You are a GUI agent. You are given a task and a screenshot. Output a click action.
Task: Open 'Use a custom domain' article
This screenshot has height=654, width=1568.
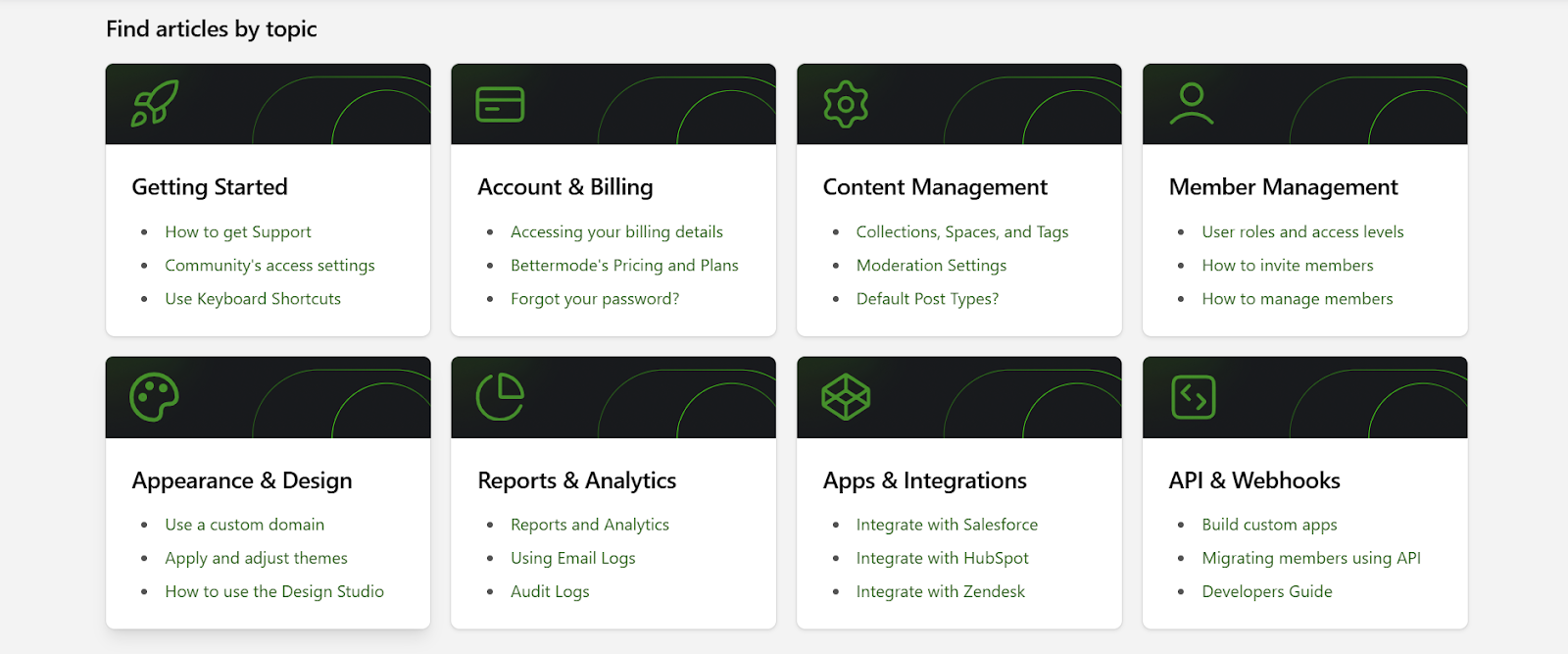click(x=244, y=525)
